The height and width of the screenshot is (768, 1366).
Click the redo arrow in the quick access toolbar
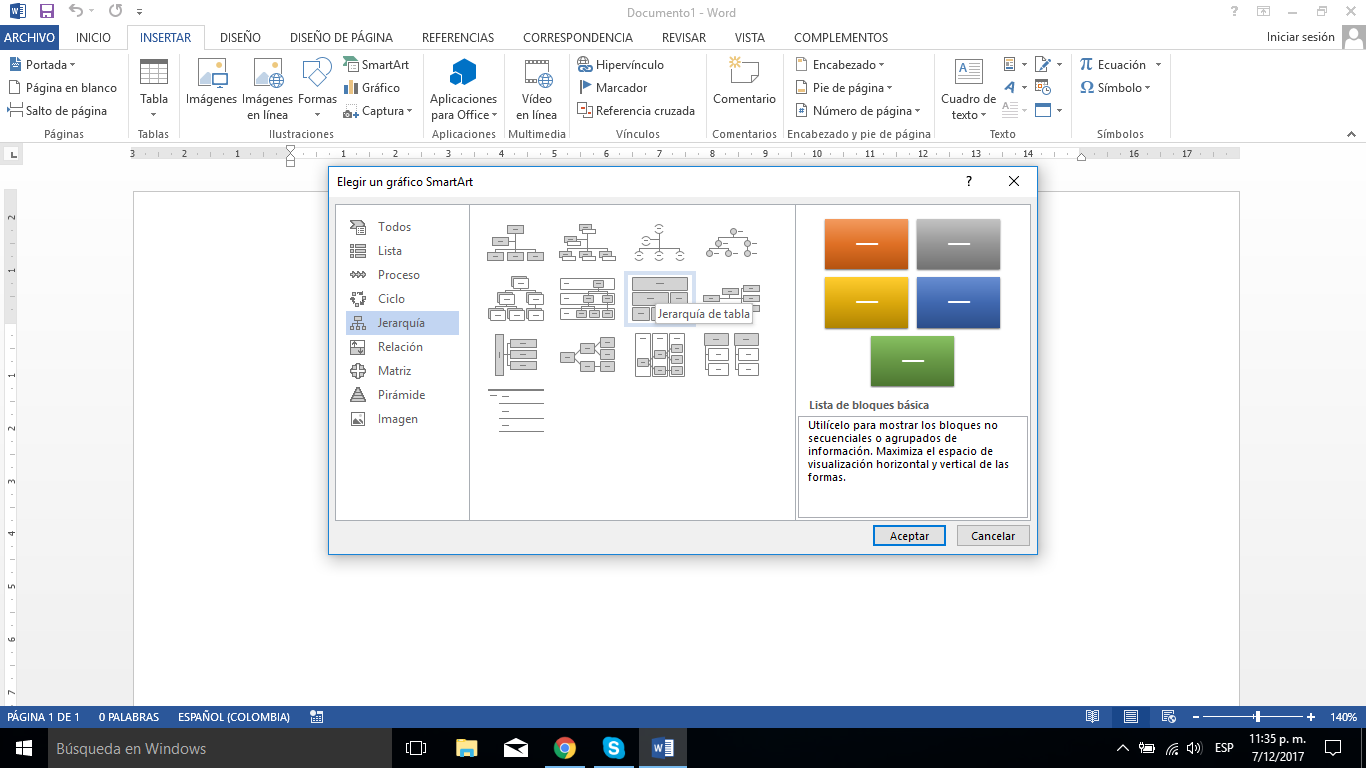point(115,12)
